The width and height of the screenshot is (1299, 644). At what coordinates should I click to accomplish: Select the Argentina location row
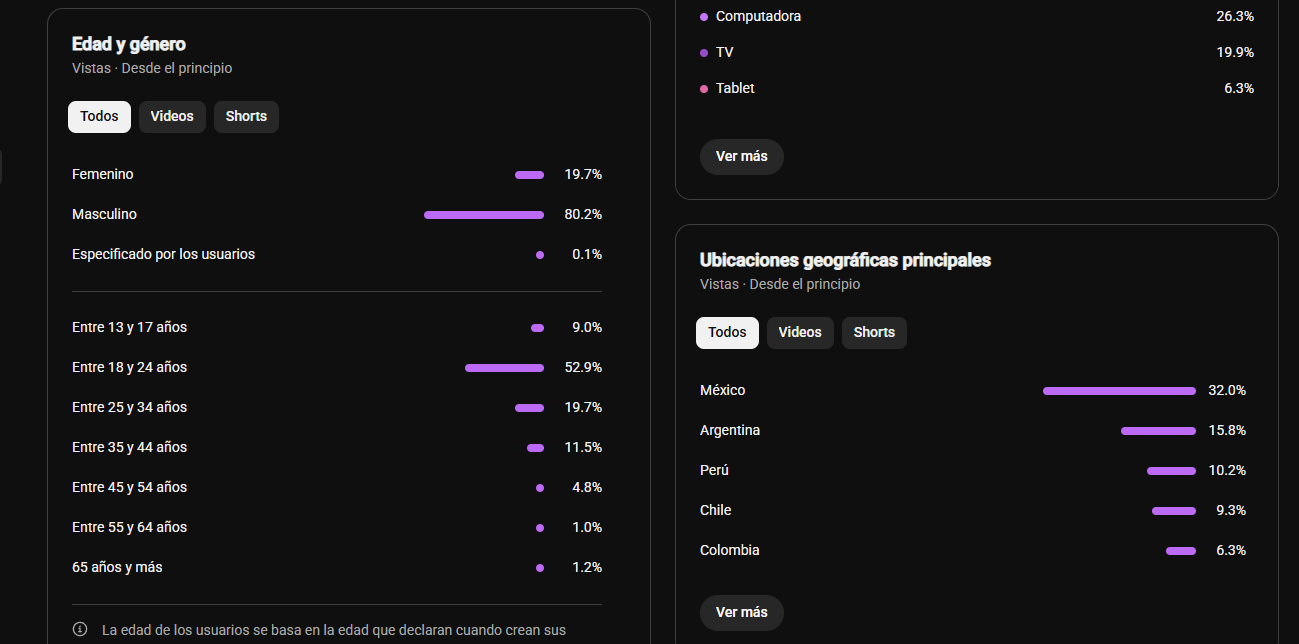(x=973, y=430)
